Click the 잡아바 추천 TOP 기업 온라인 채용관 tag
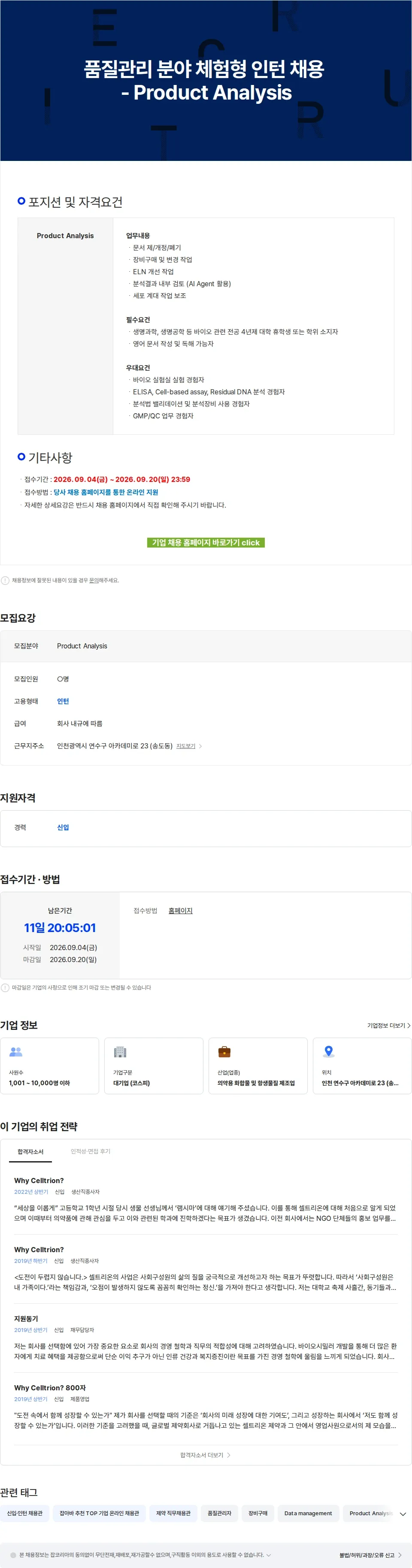 (99, 1513)
